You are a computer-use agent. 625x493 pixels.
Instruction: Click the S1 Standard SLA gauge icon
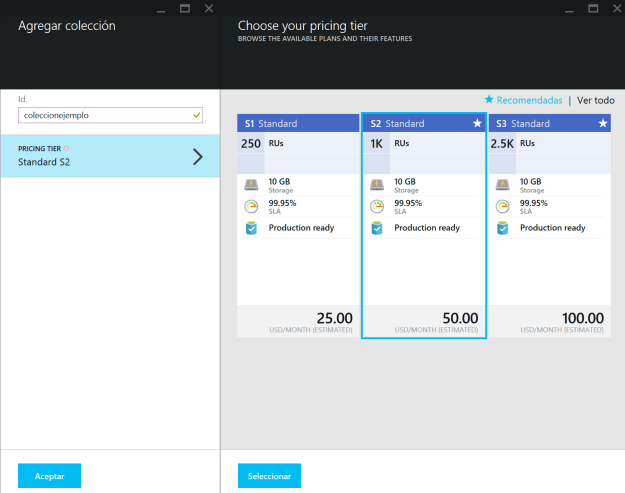(251, 206)
